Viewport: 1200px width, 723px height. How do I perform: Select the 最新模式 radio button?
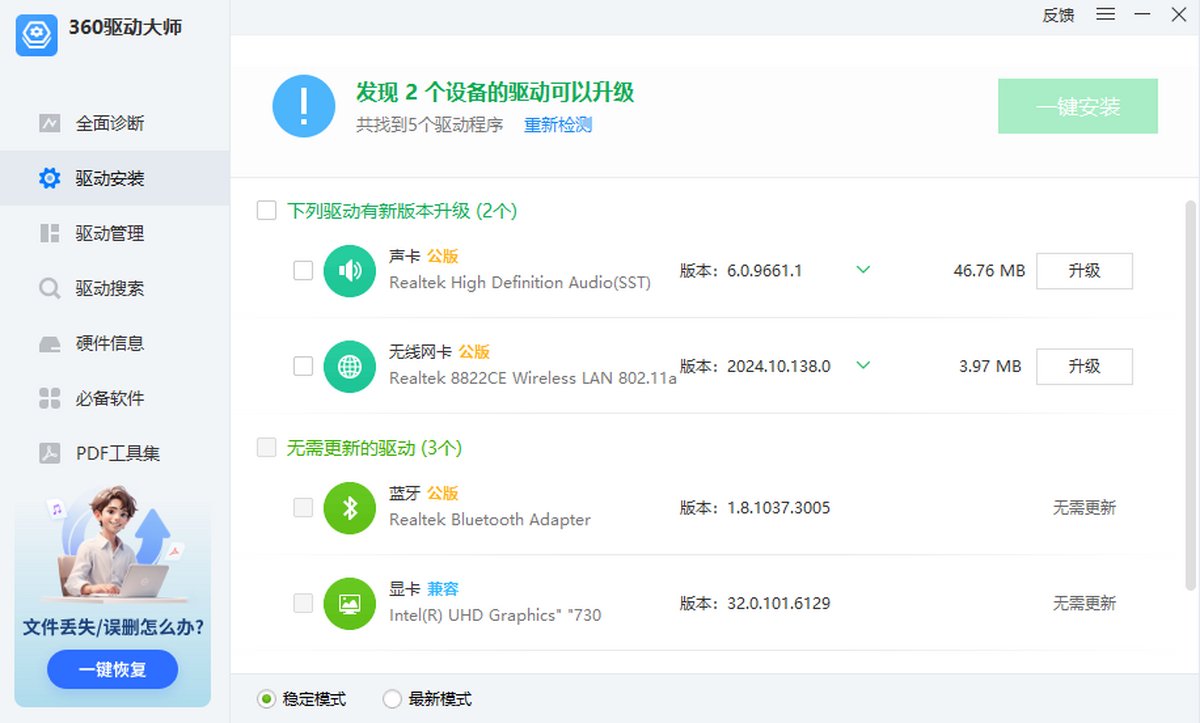pos(392,699)
